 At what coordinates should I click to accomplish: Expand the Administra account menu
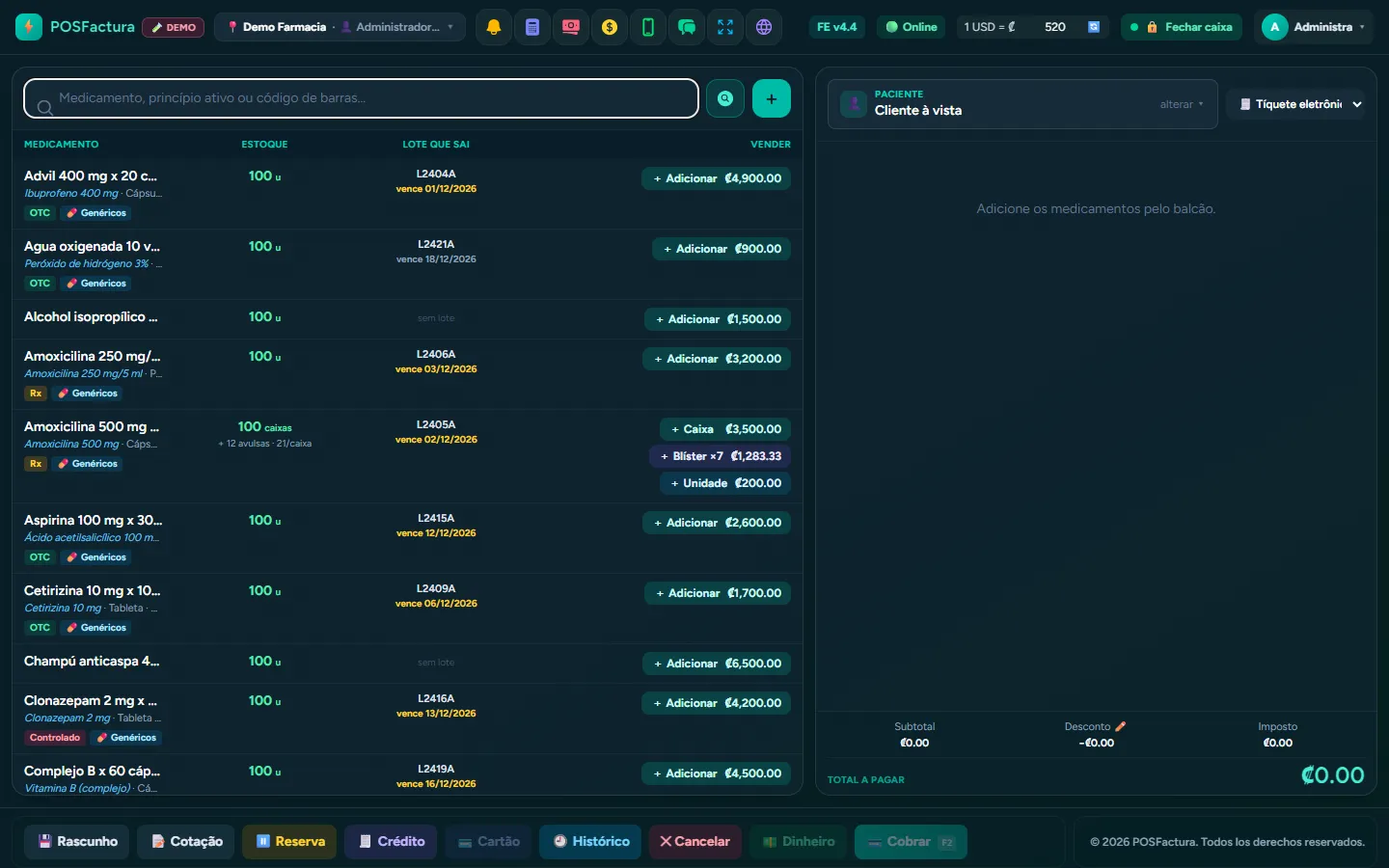(x=1314, y=27)
